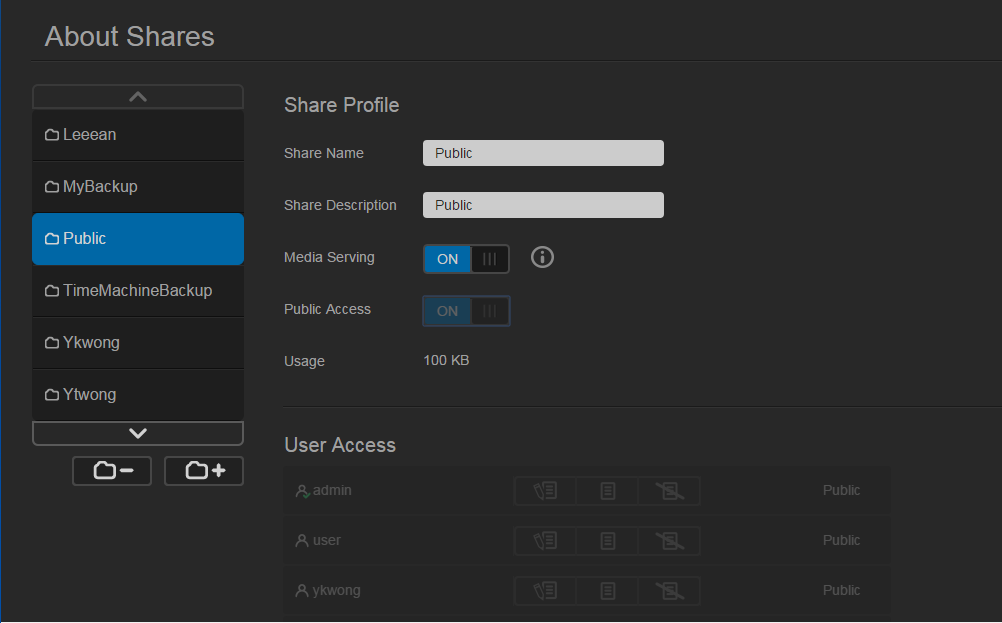Screen dimensions: 1002x623
Task: Click the Share Description input field
Action: coord(543,205)
